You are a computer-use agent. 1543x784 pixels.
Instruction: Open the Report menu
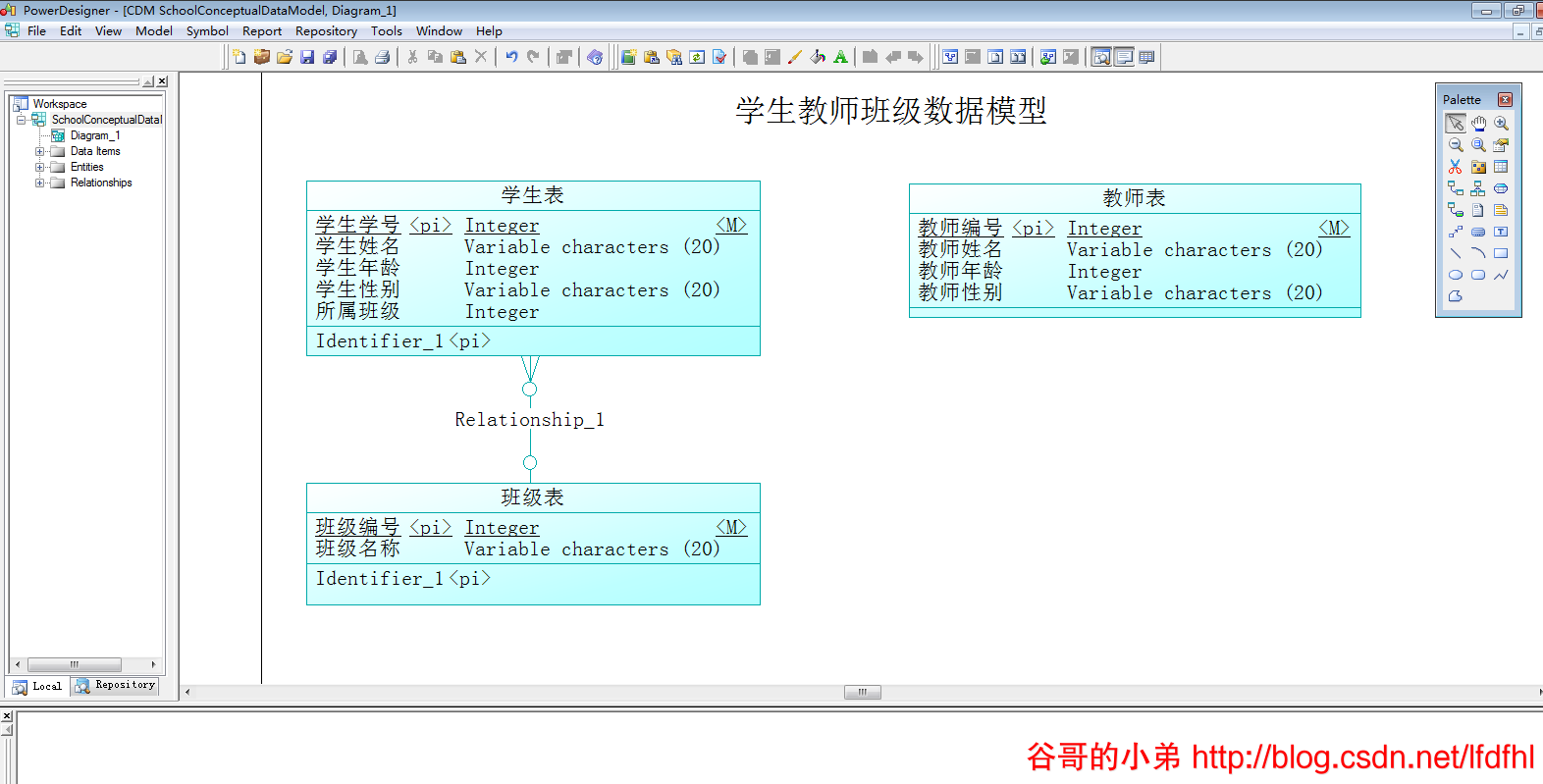[262, 30]
